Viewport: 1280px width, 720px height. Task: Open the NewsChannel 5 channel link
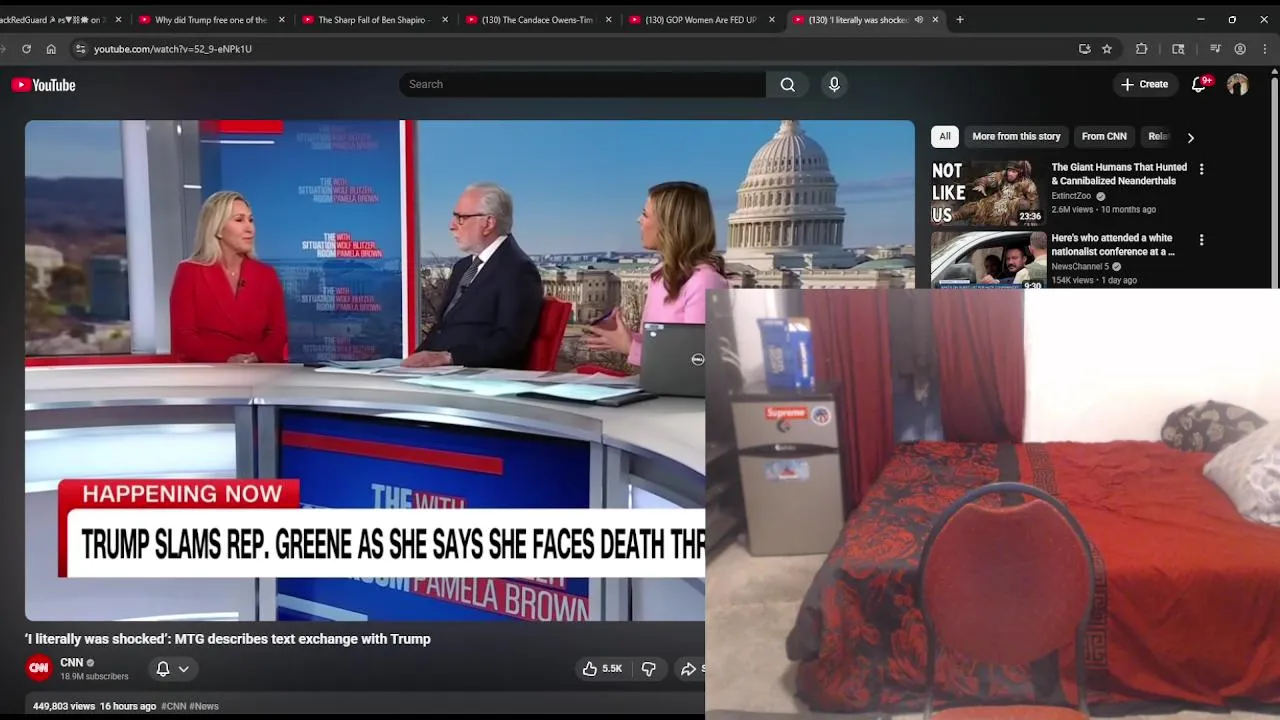pos(1080,267)
